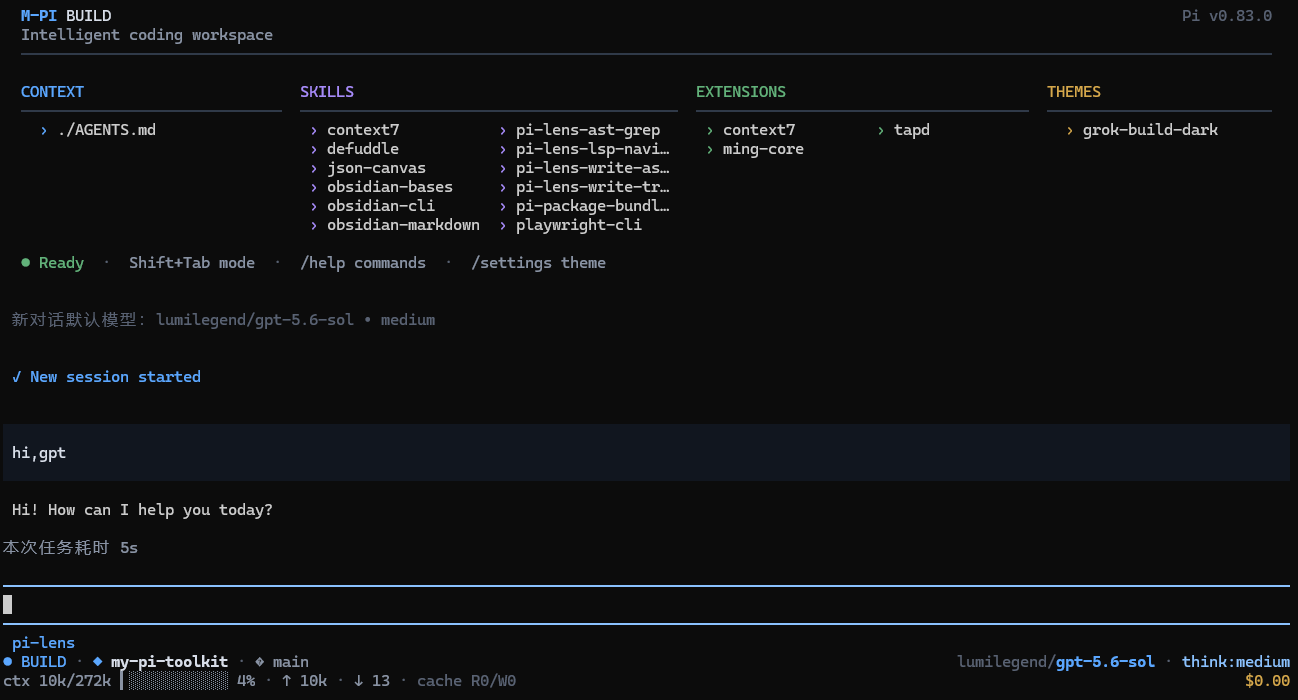This screenshot has height=700, width=1298.
Task: Click the /help commands hint
Action: pyautogui.click(x=363, y=263)
